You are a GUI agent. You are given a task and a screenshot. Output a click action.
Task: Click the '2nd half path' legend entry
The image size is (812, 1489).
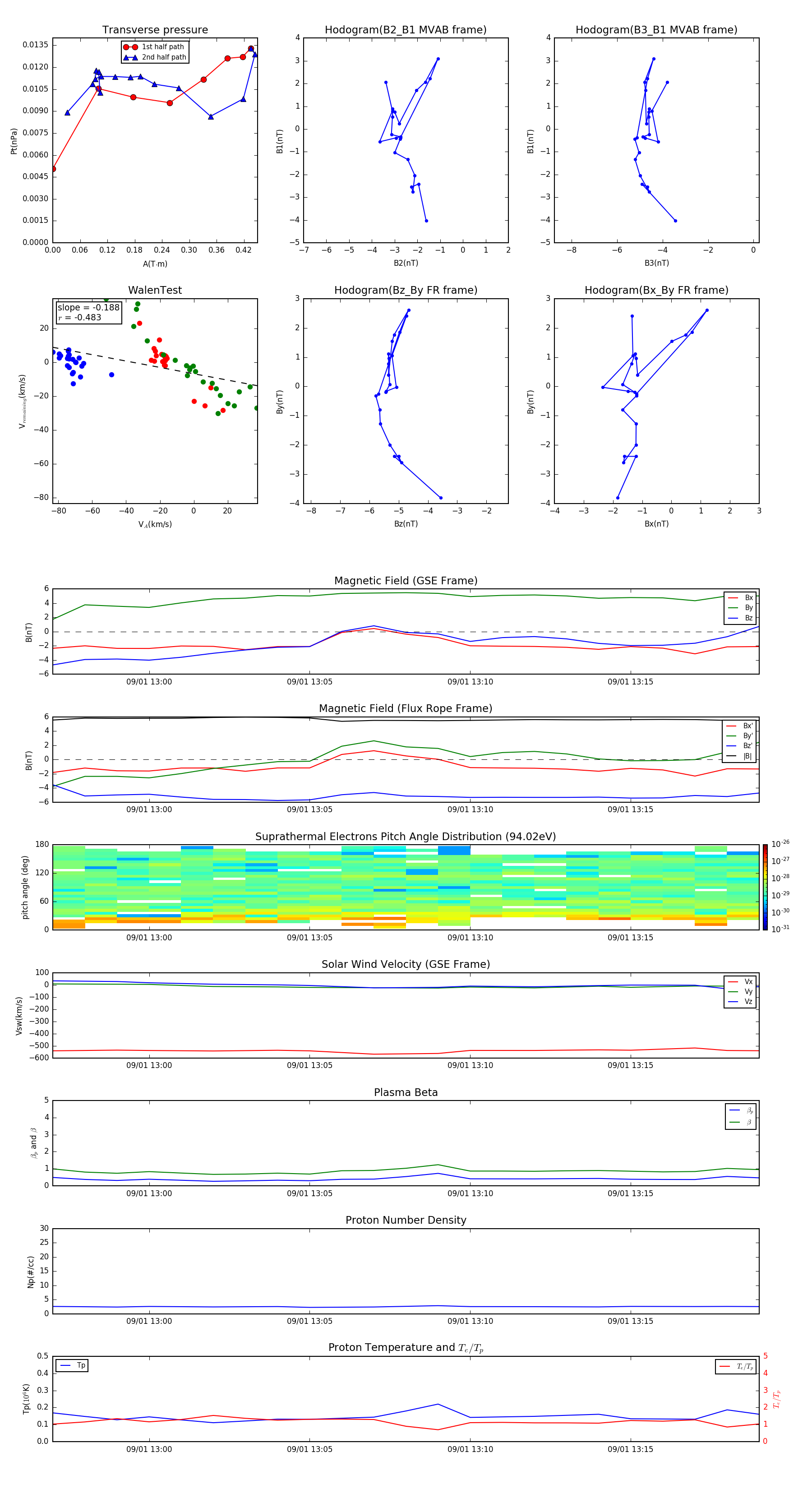coord(155,57)
